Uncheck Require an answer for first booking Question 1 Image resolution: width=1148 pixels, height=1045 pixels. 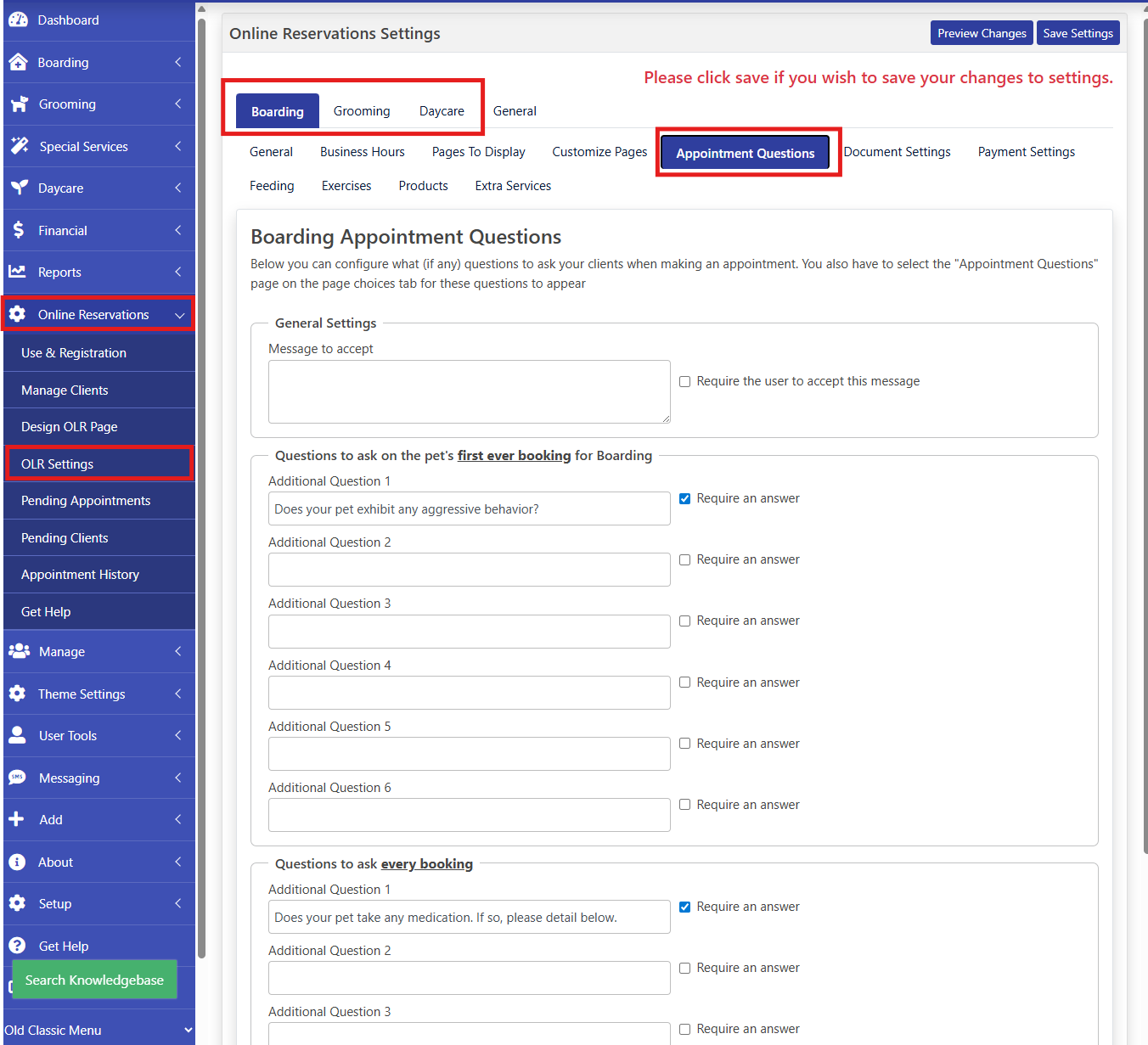click(684, 498)
